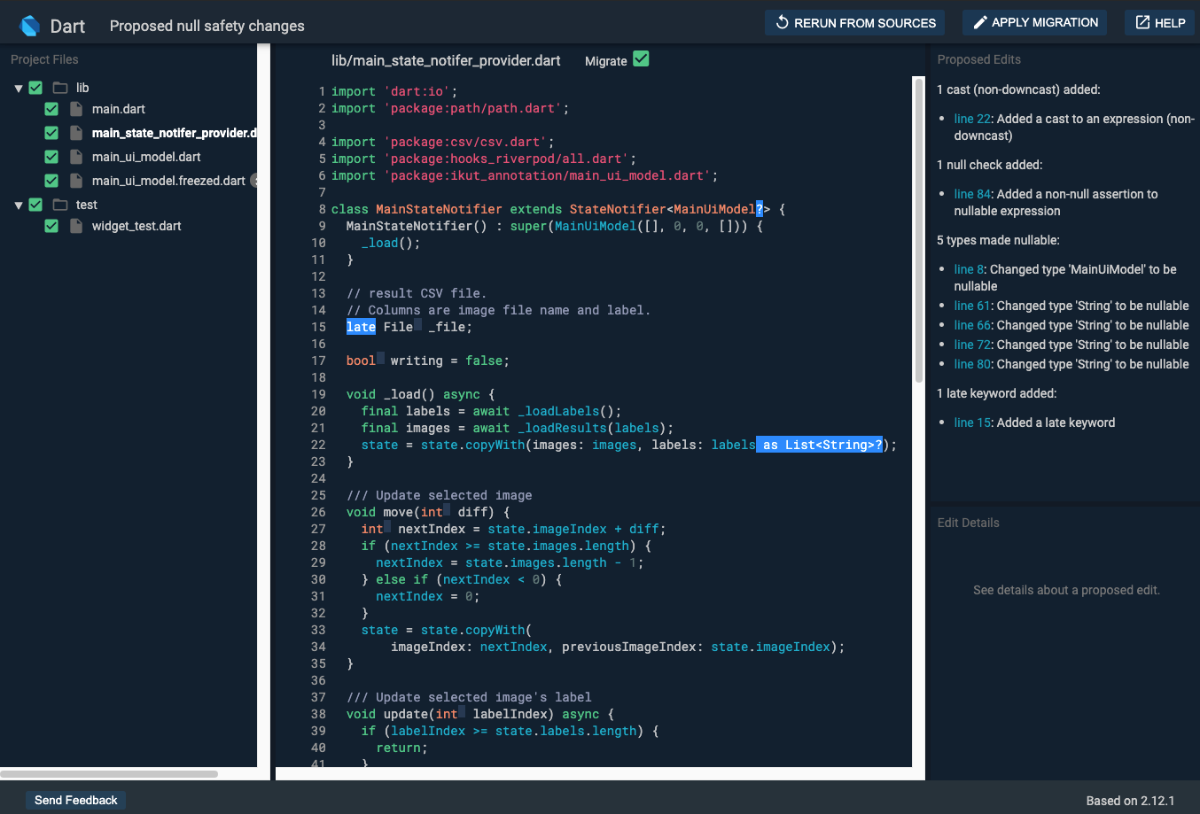The height and width of the screenshot is (814, 1200).
Task: Click the file icon beside main_ui_model.freezed.dart
Action: coord(76,181)
